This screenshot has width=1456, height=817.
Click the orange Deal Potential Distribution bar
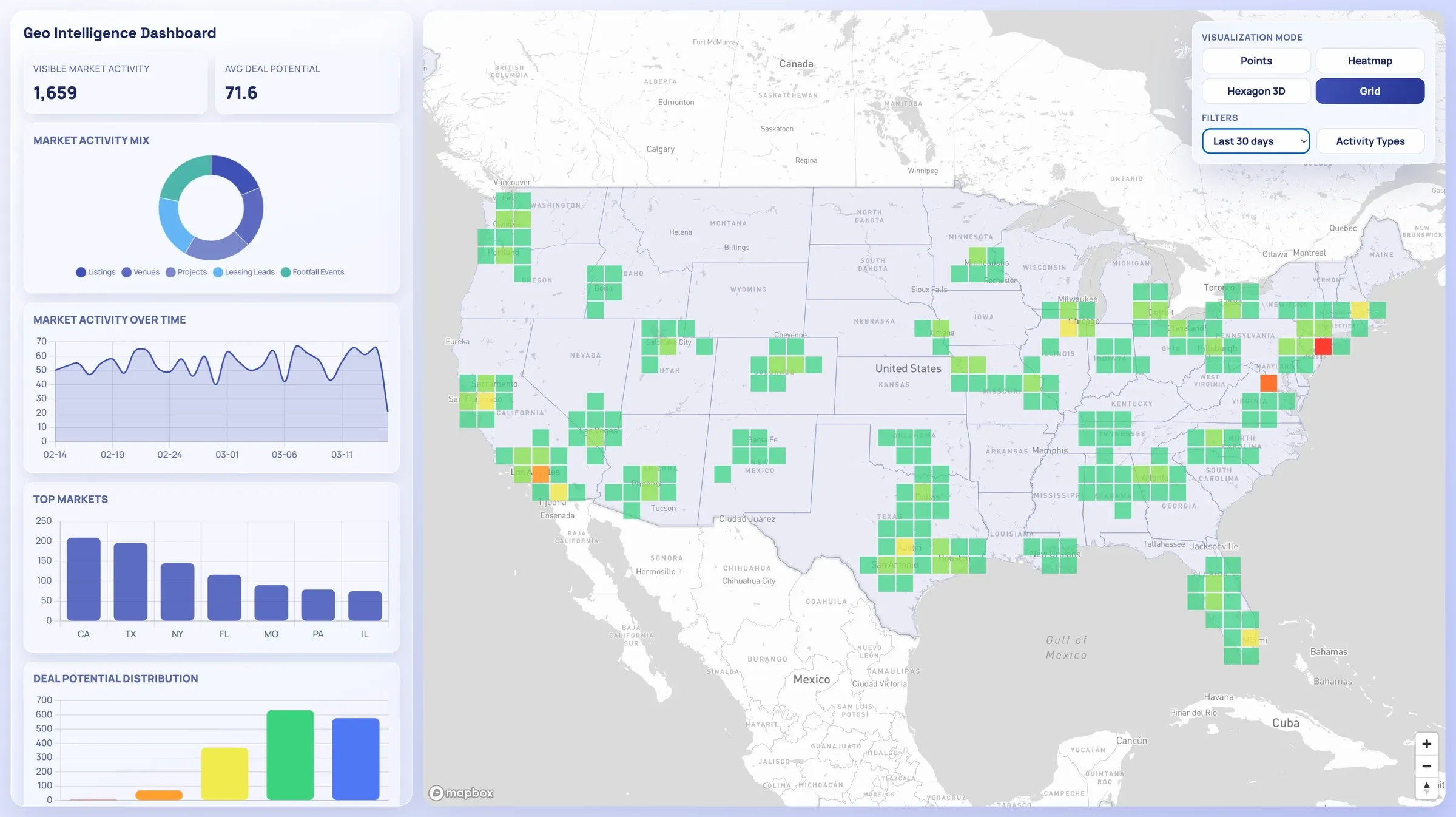[x=159, y=795]
